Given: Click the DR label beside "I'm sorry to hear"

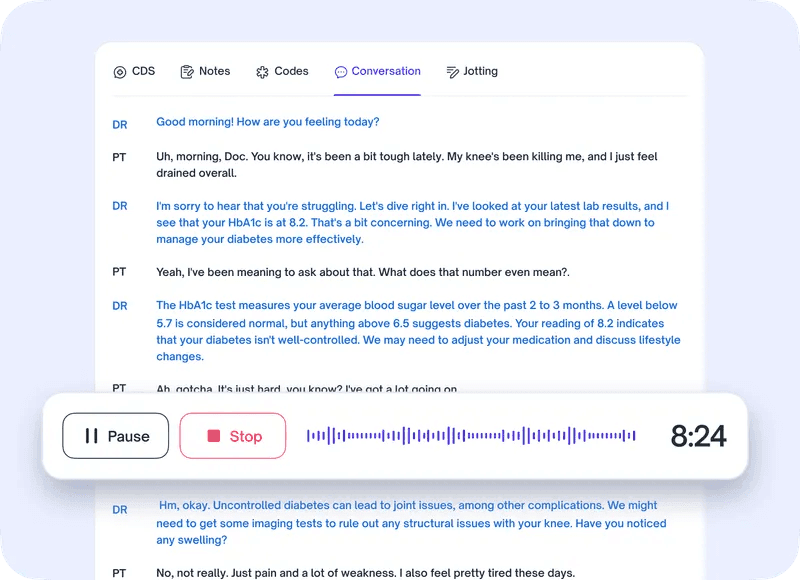Looking at the screenshot, I should point(120,206).
